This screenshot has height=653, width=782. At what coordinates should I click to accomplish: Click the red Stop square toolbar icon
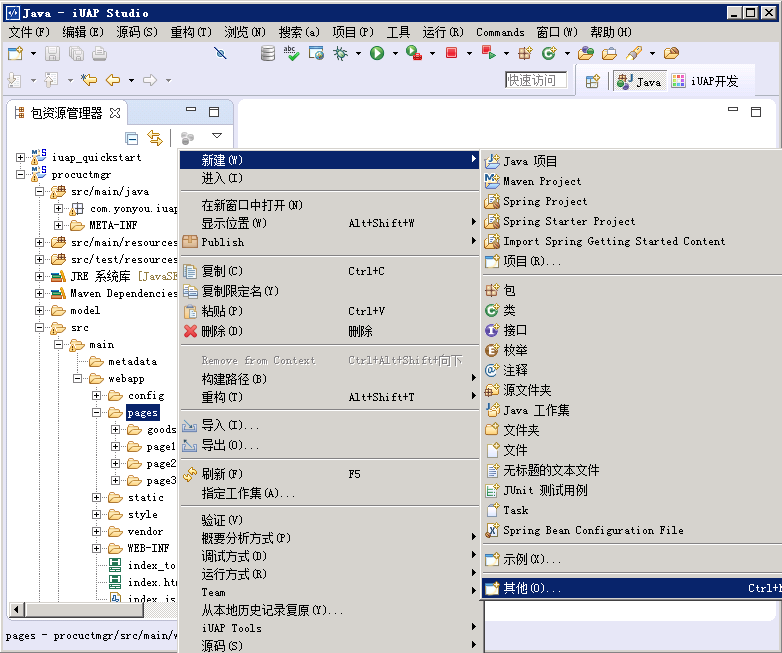tap(452, 53)
